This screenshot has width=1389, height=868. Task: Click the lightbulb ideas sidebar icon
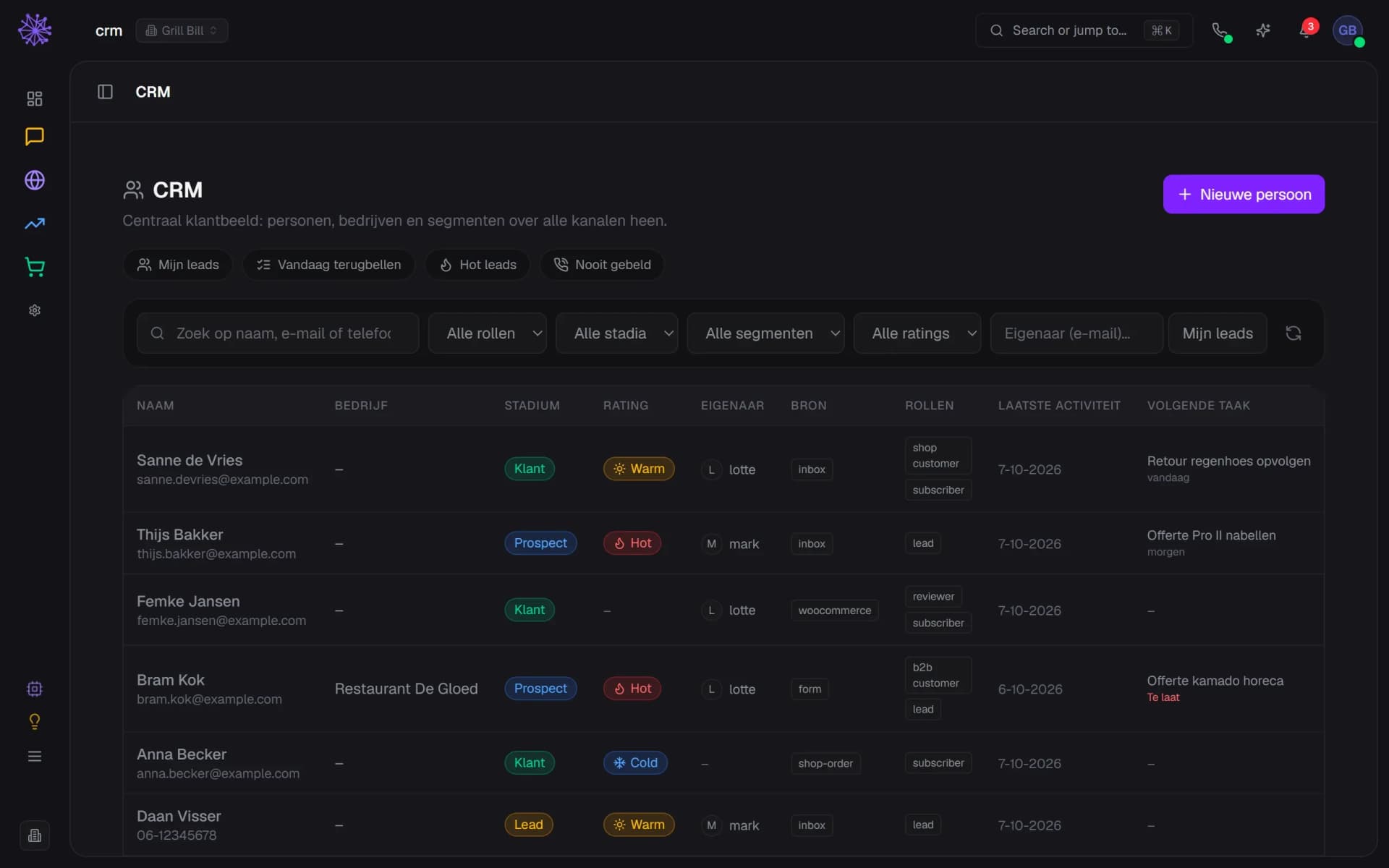(35, 722)
